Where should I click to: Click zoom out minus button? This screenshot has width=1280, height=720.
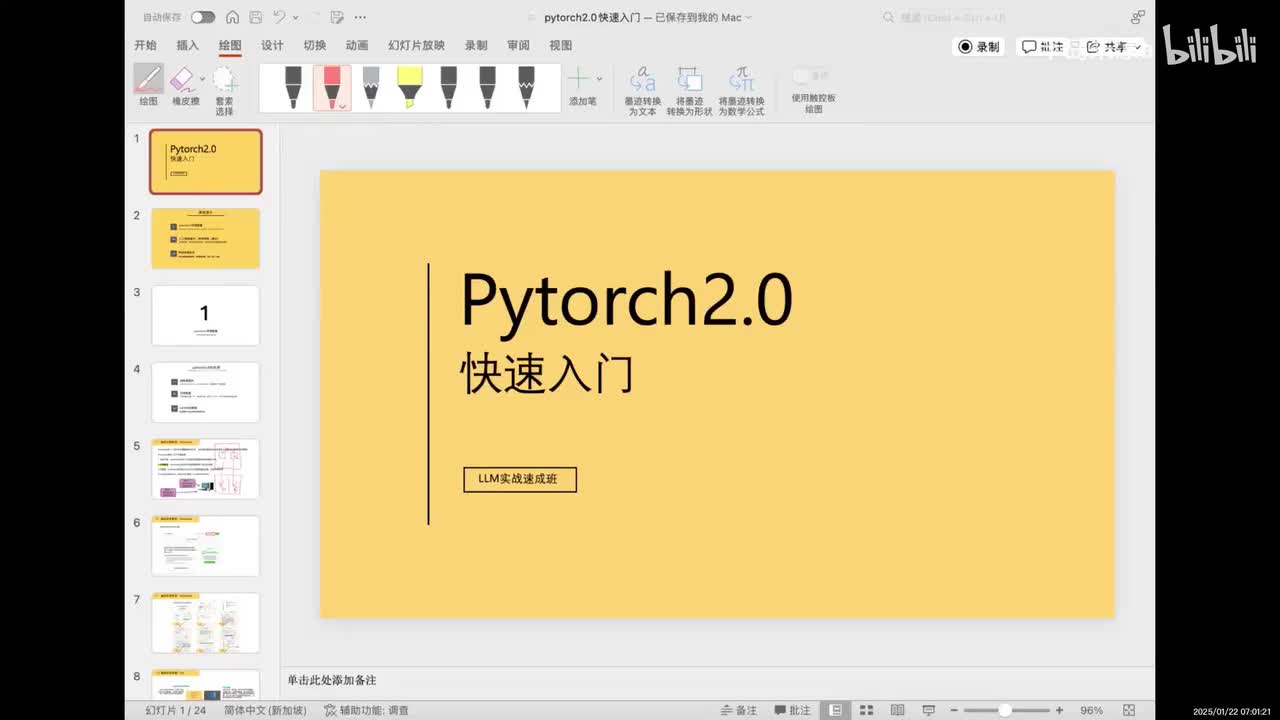coord(954,710)
